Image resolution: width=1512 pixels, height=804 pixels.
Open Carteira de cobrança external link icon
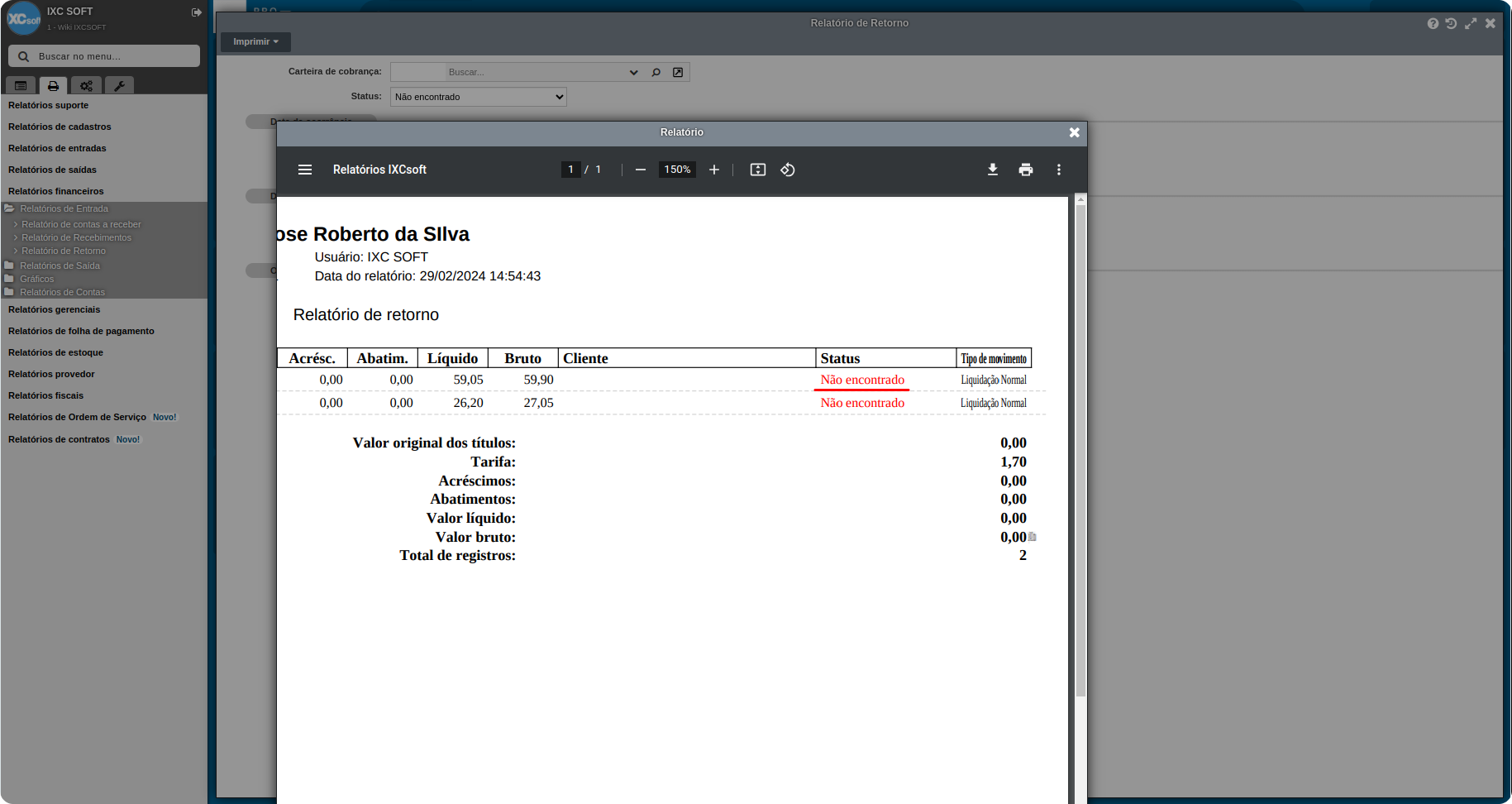click(x=678, y=72)
